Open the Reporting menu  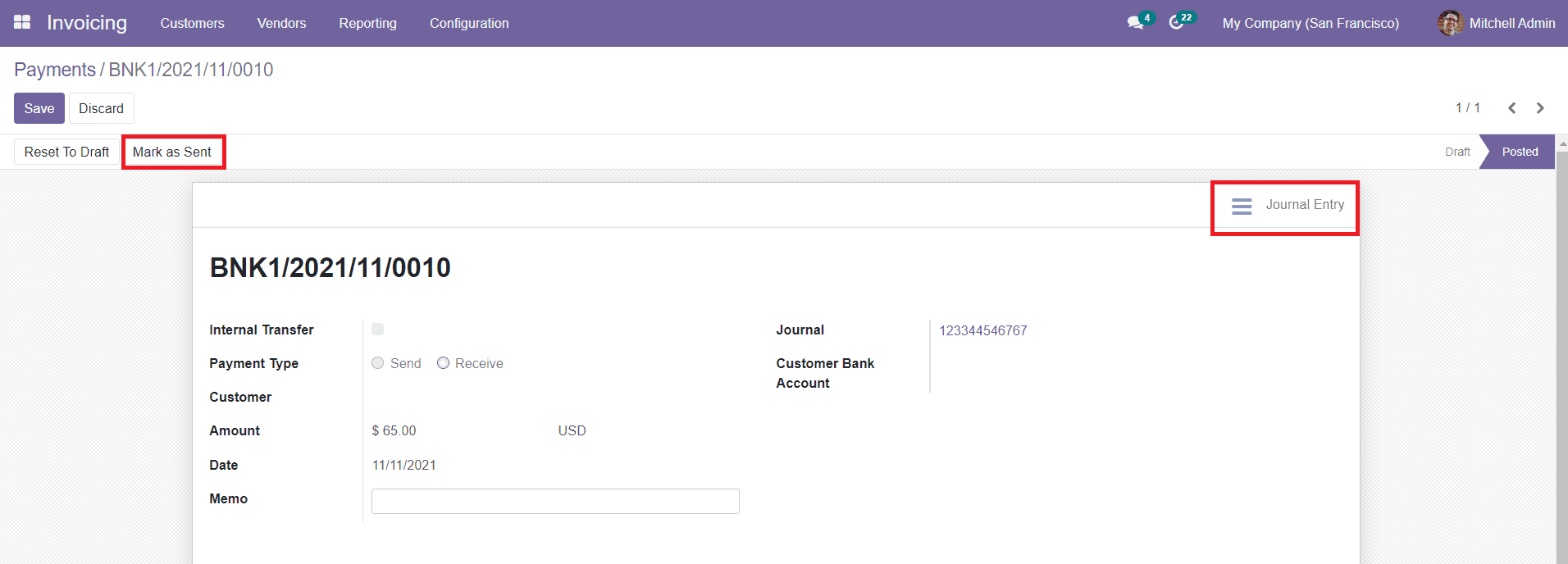[x=367, y=23]
